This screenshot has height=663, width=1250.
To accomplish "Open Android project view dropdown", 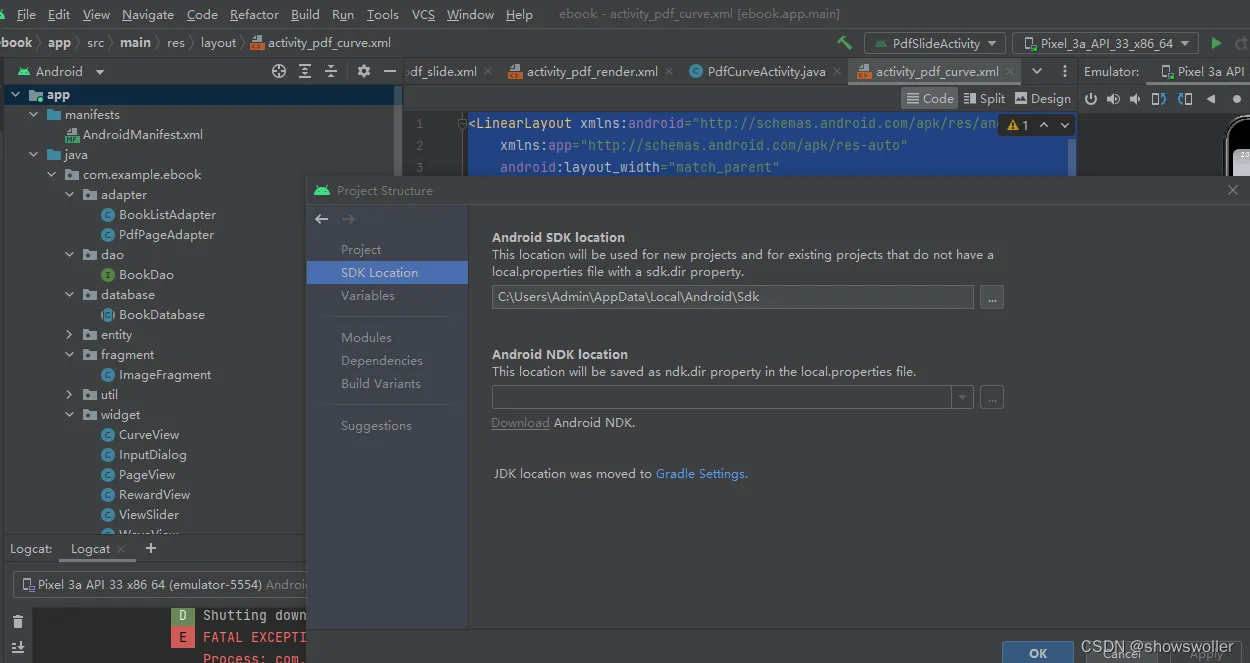I will pos(59,71).
